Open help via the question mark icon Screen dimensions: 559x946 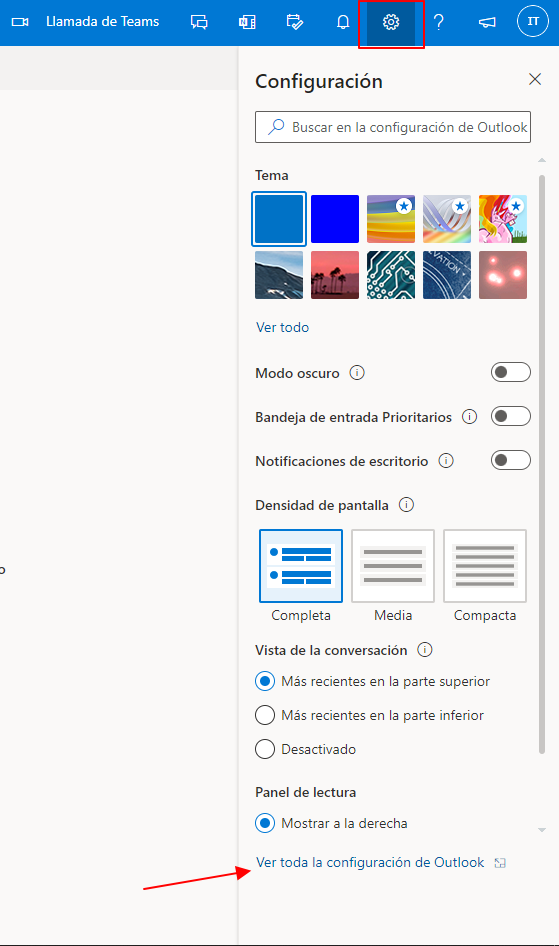point(438,22)
